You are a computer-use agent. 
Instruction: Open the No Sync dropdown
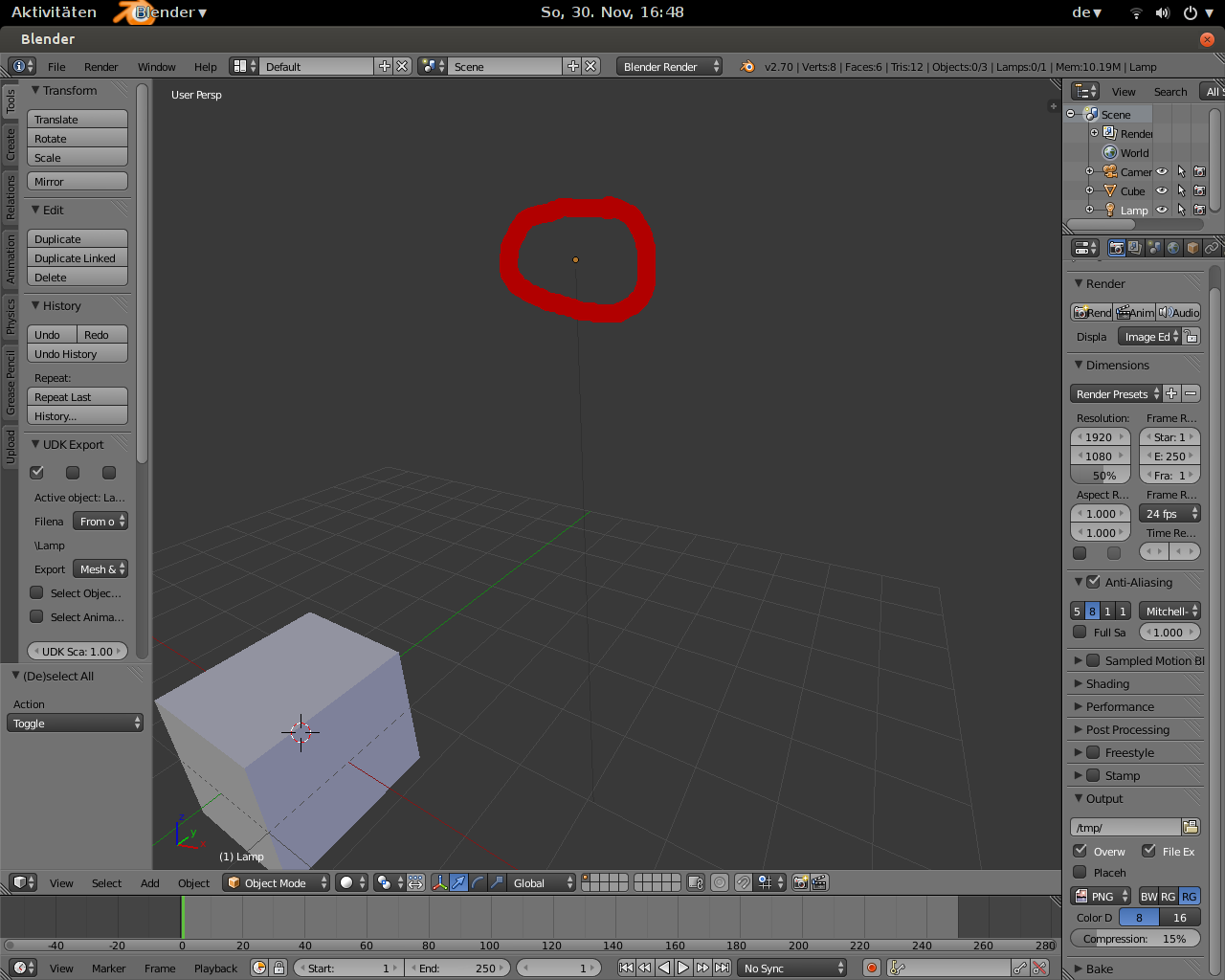tap(793, 968)
